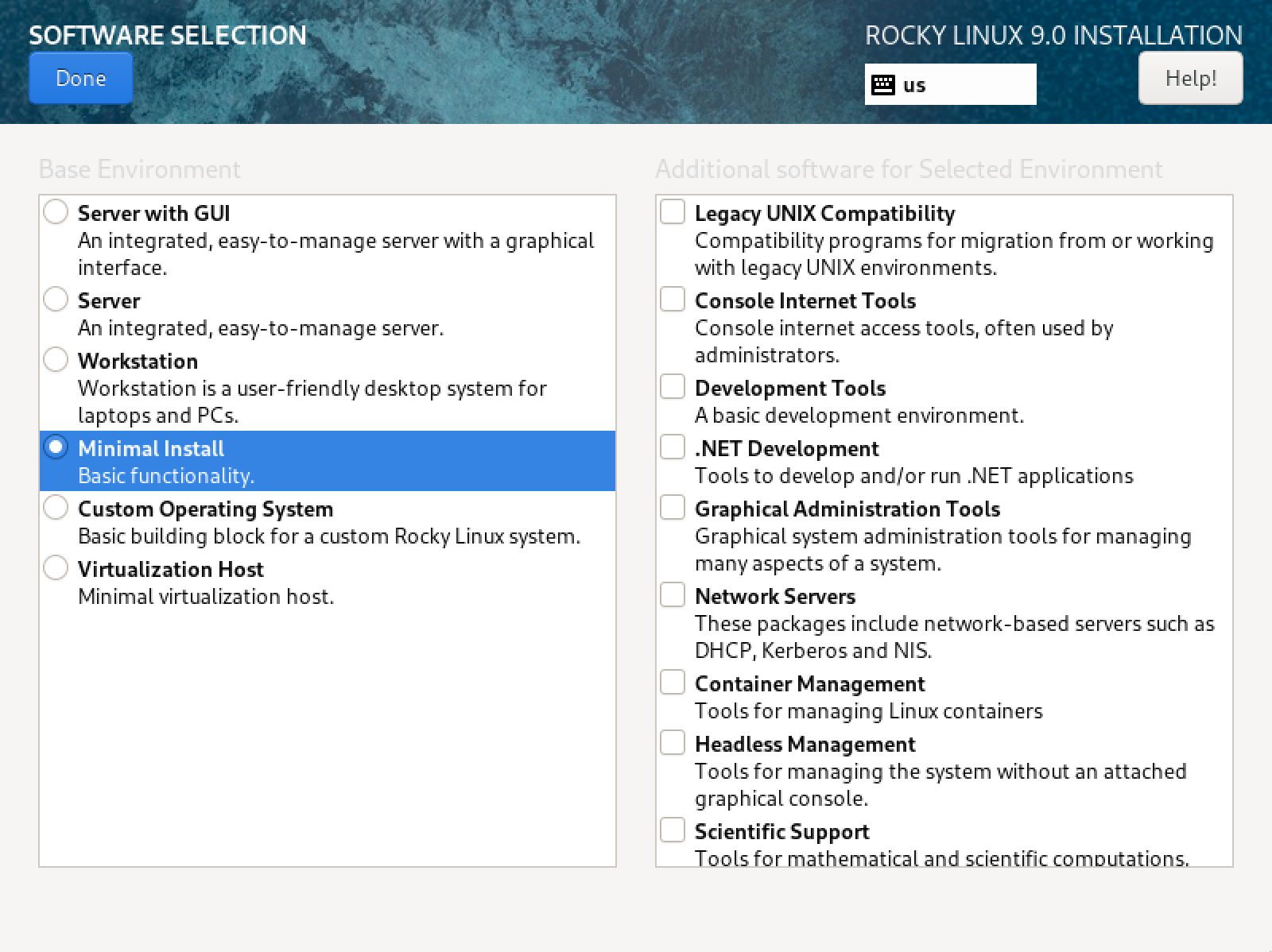Image resolution: width=1272 pixels, height=952 pixels.
Task: Check Graphical Administration Tools
Action: (x=673, y=508)
